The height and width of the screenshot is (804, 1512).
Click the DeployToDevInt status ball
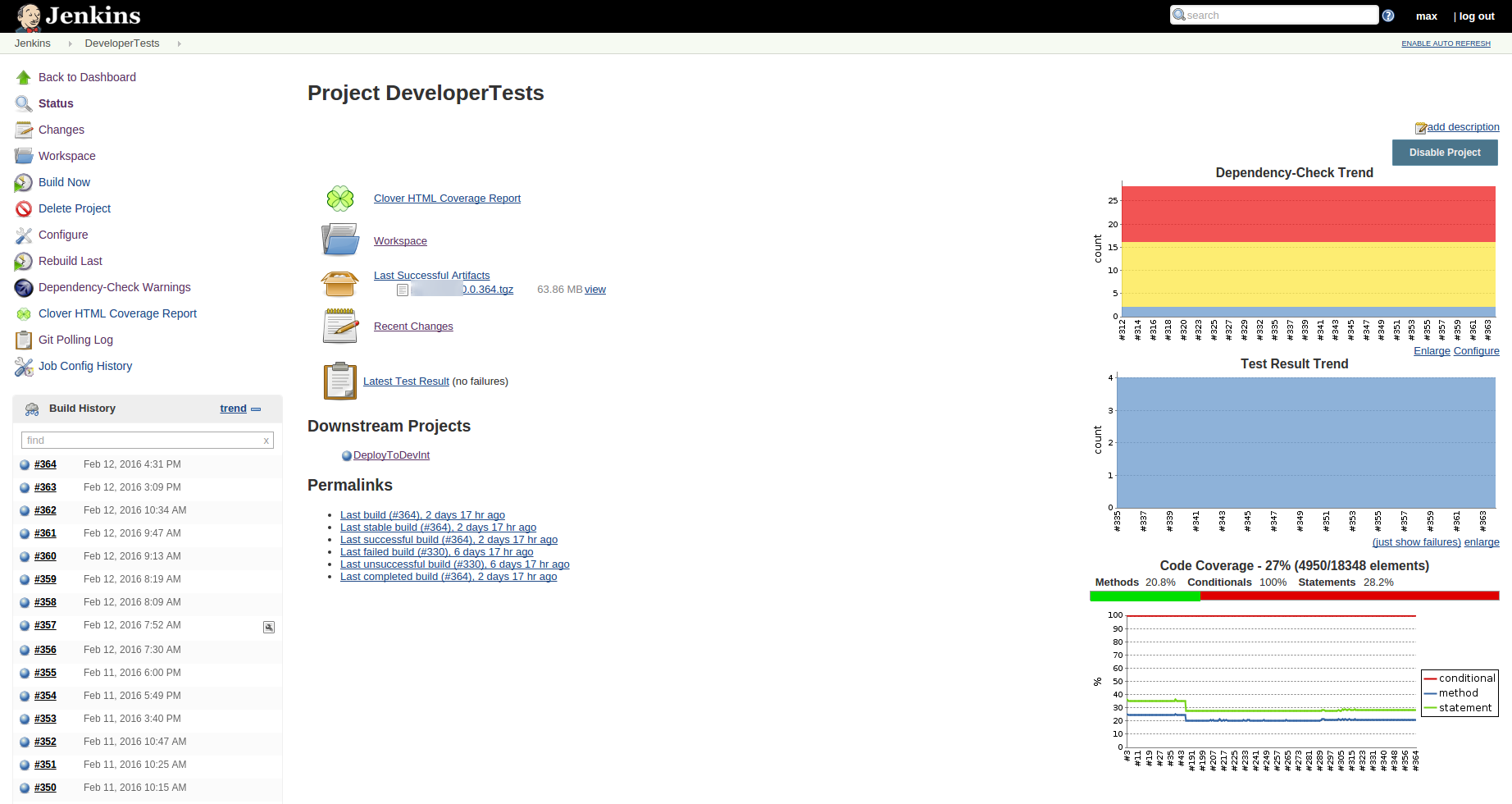347,455
